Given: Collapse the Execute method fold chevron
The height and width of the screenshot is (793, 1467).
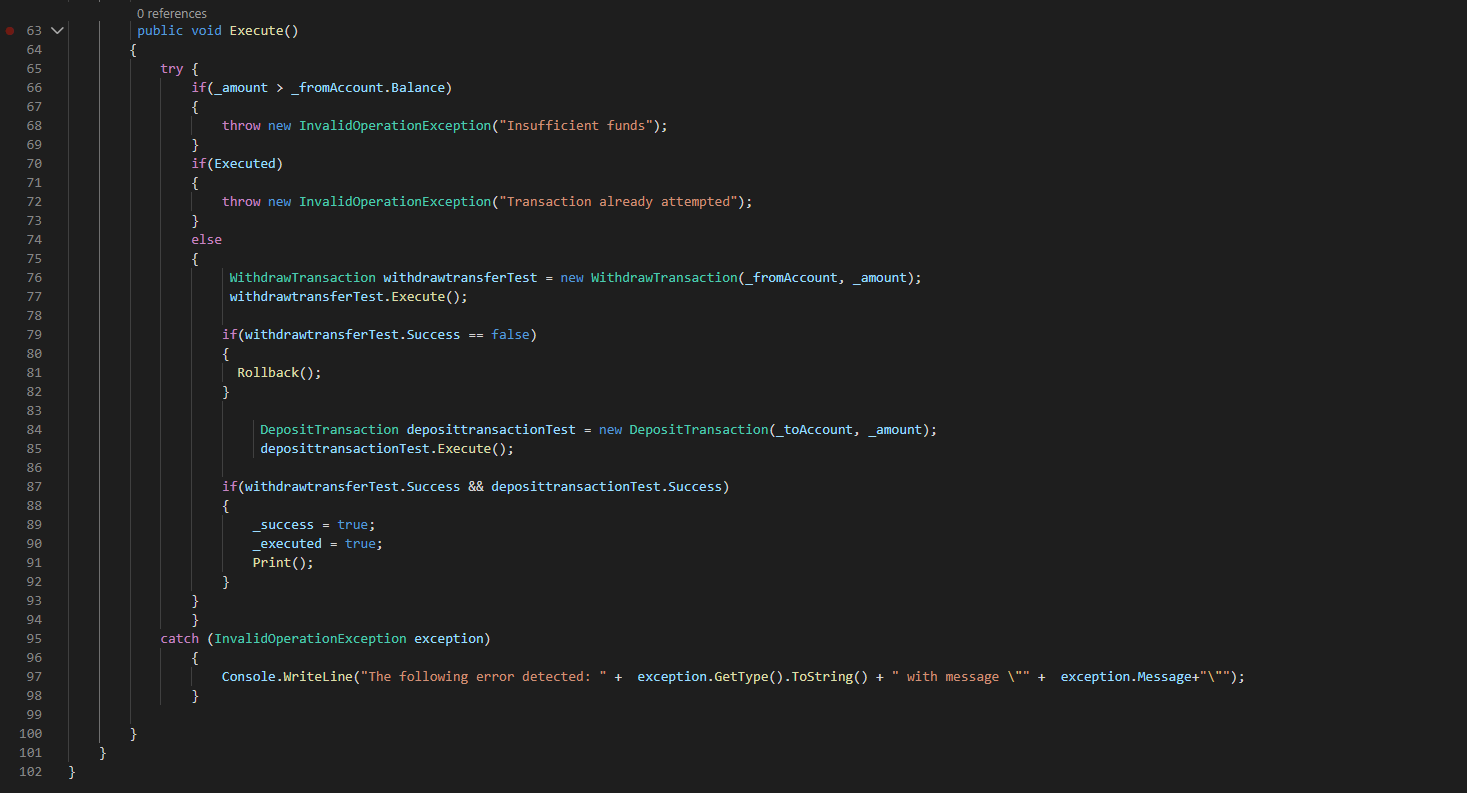Looking at the screenshot, I should tap(57, 30).
